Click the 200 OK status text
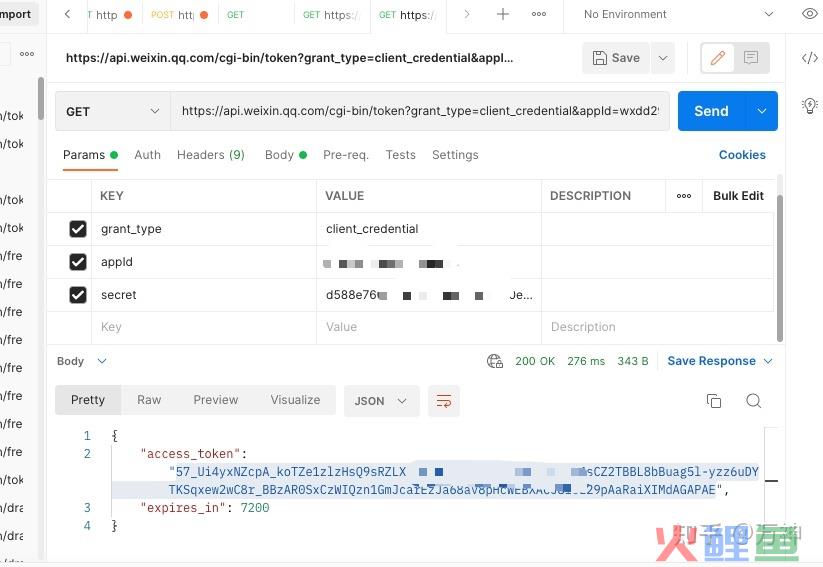Screen dimensions: 823x567 click(535, 361)
